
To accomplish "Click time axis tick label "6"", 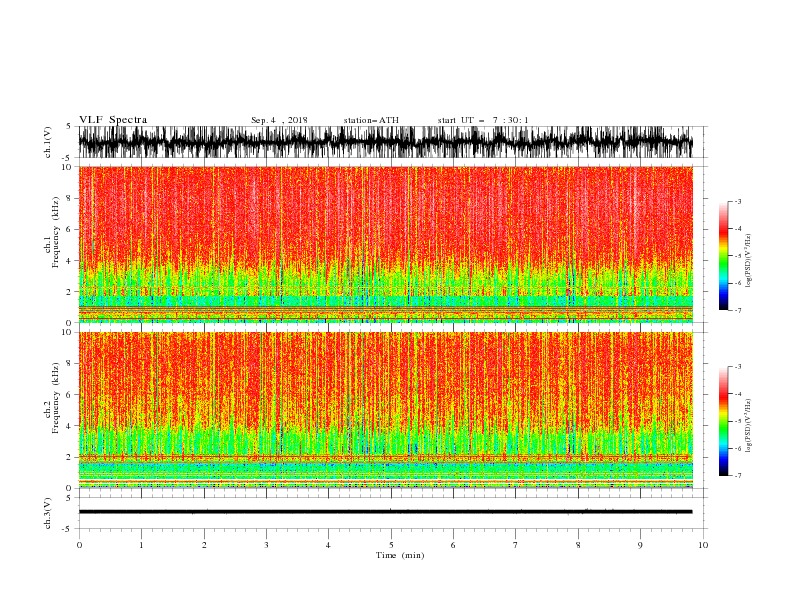I will click(x=453, y=545).
